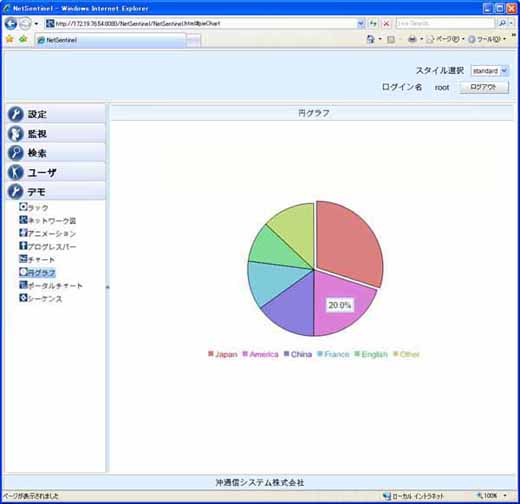Click the ユーザ user section icon
Screen dimensions: 520x504
point(15,172)
